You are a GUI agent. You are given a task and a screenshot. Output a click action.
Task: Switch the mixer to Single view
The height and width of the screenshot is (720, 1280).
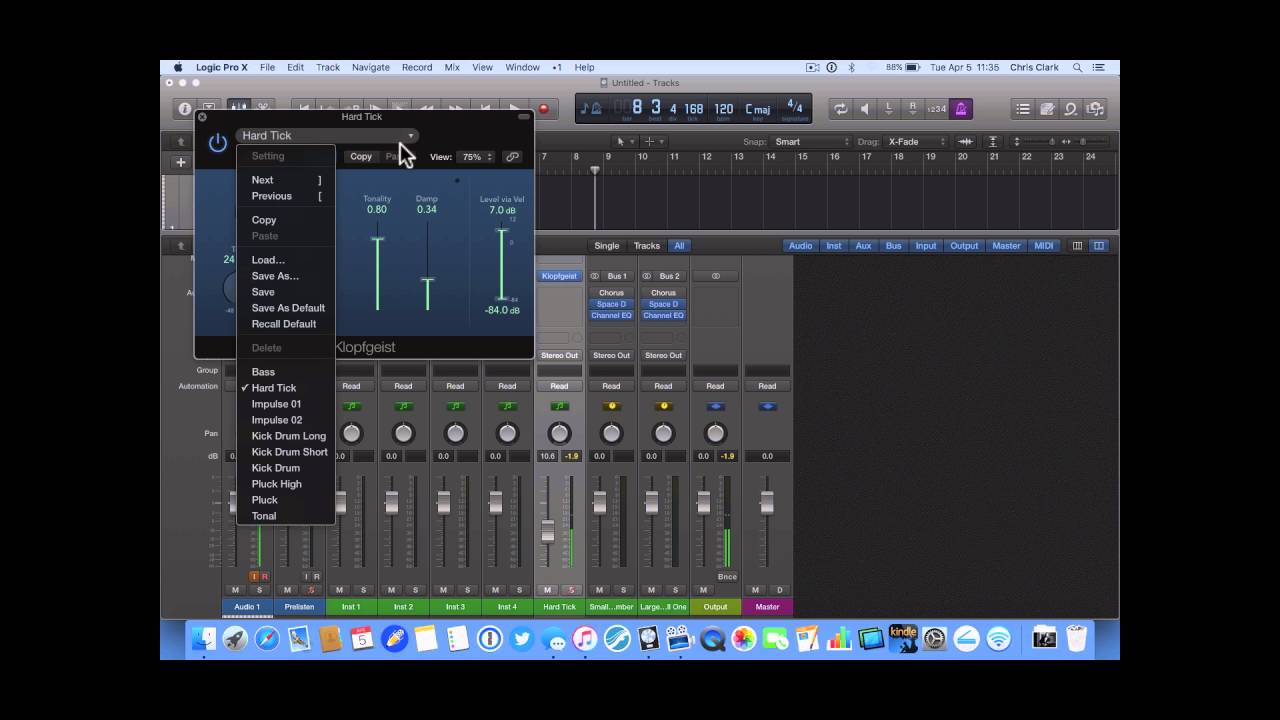tap(607, 246)
